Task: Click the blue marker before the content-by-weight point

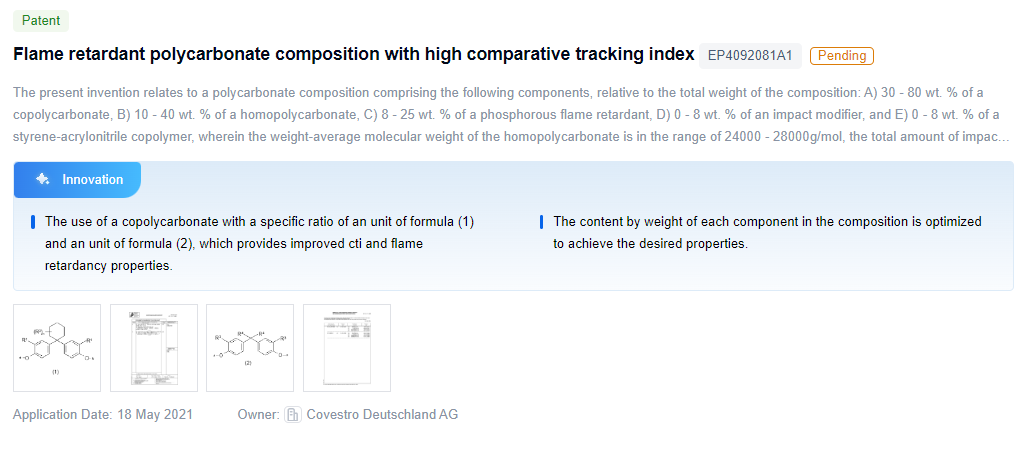Action: point(541,222)
